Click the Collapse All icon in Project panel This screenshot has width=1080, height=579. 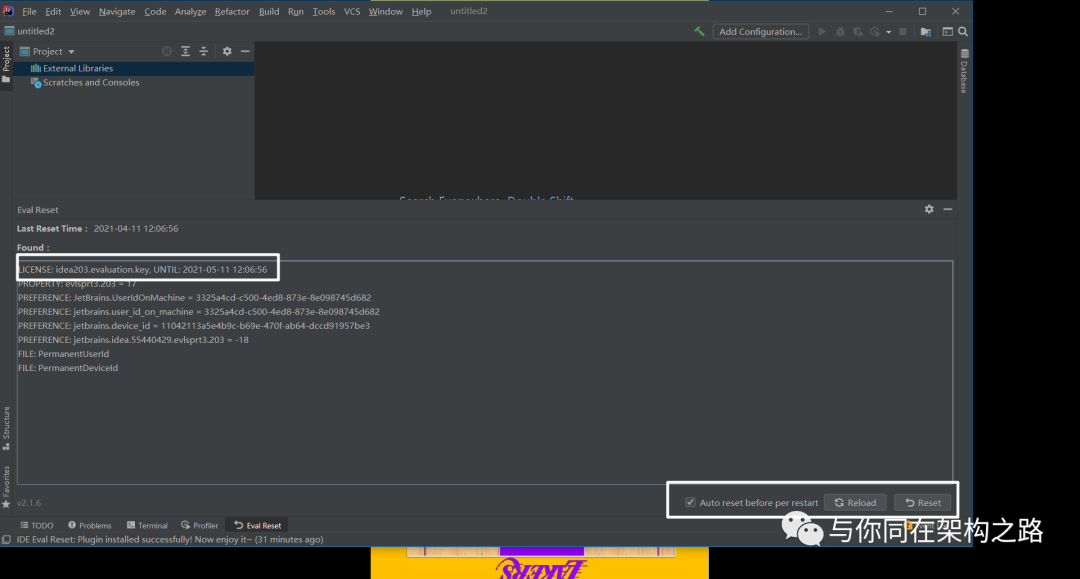click(x=204, y=52)
